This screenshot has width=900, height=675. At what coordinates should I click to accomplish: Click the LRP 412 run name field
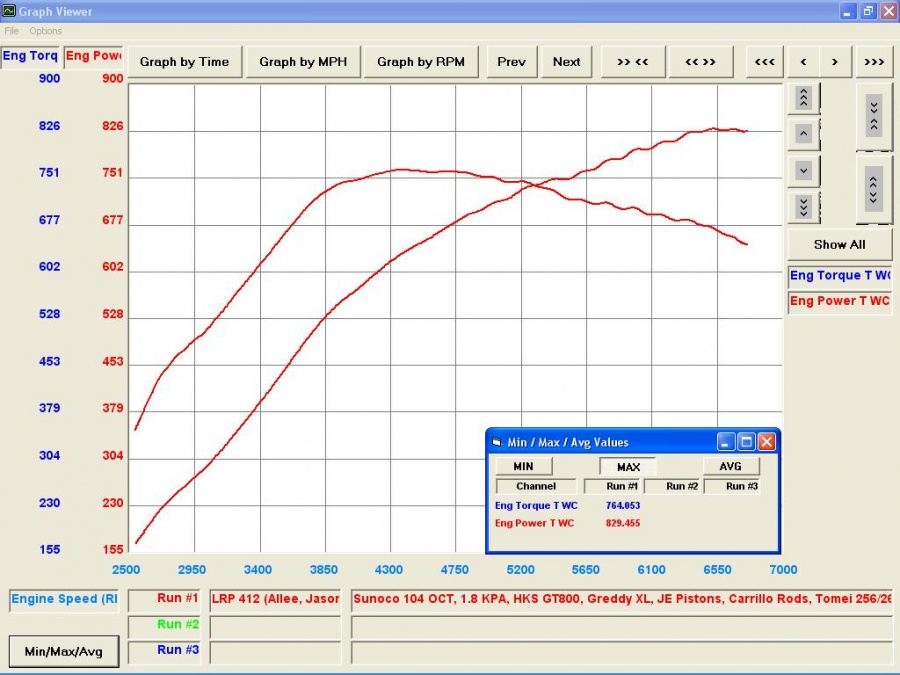coord(275,599)
